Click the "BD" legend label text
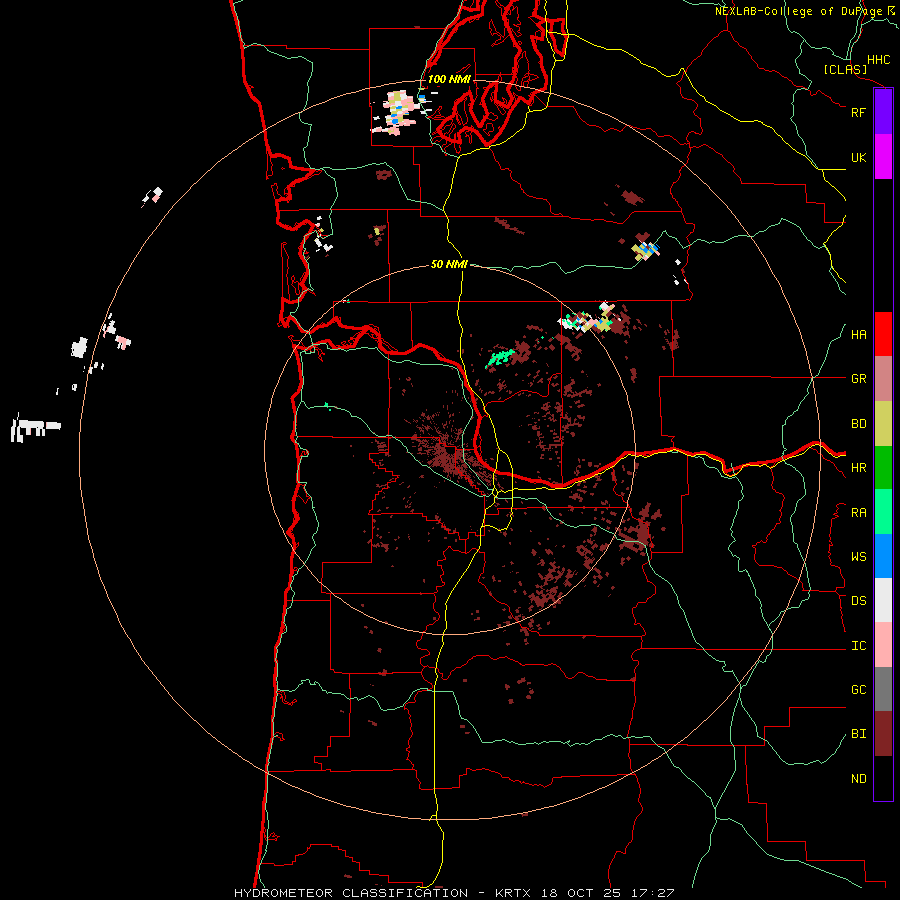Image resolution: width=900 pixels, height=900 pixels. click(858, 424)
